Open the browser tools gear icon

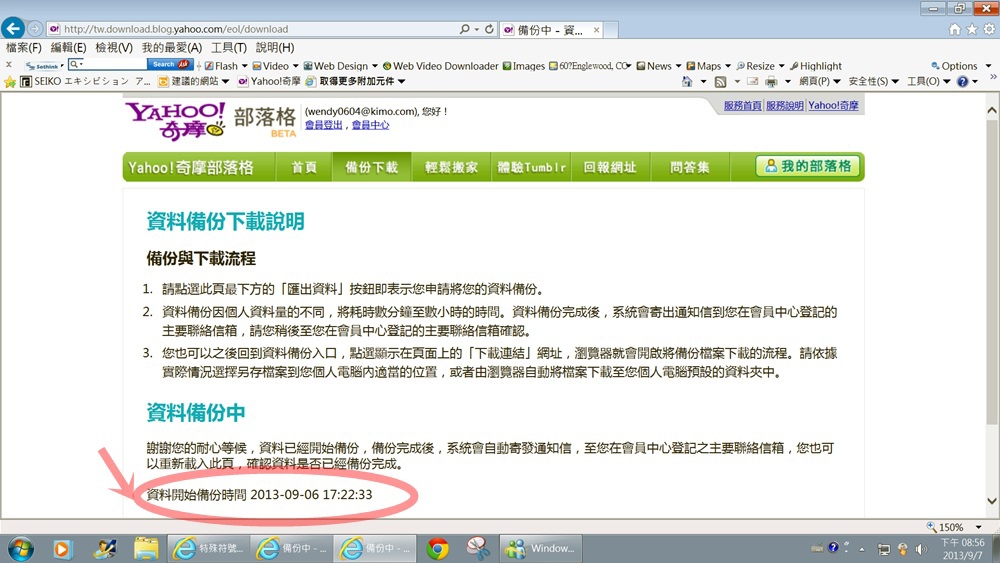(989, 29)
